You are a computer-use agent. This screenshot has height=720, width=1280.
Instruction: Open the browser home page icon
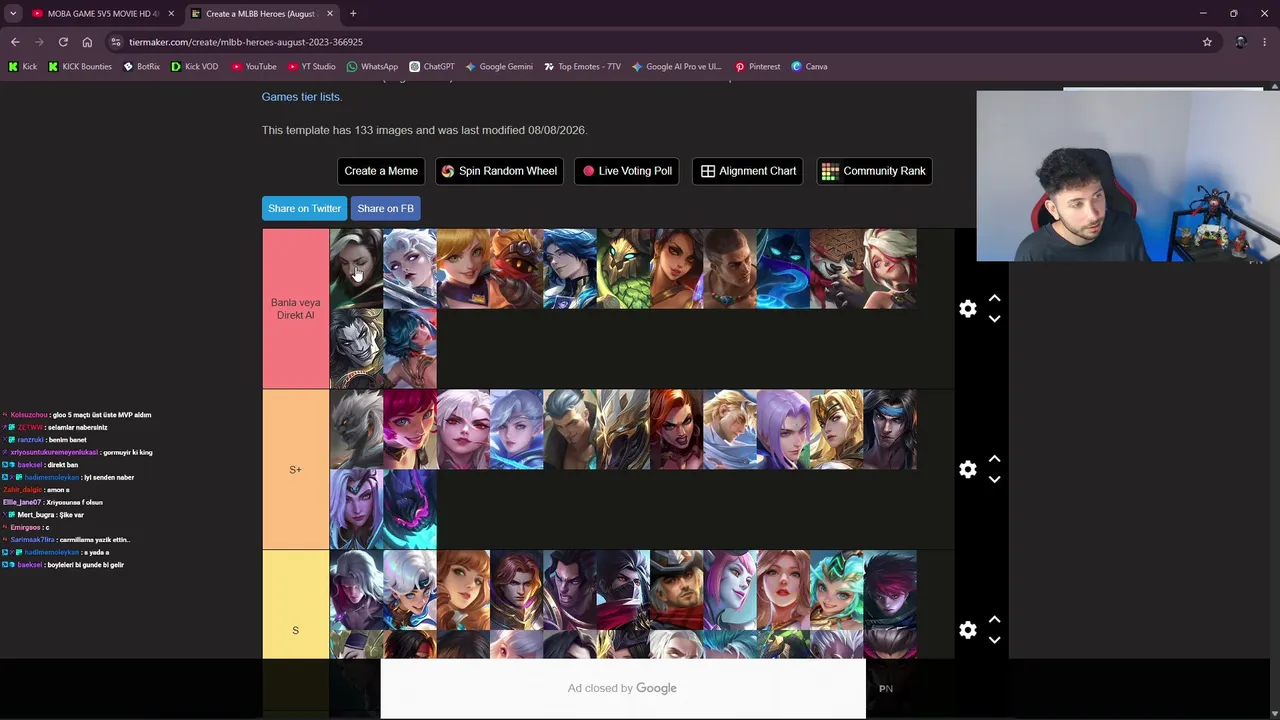coord(87,42)
